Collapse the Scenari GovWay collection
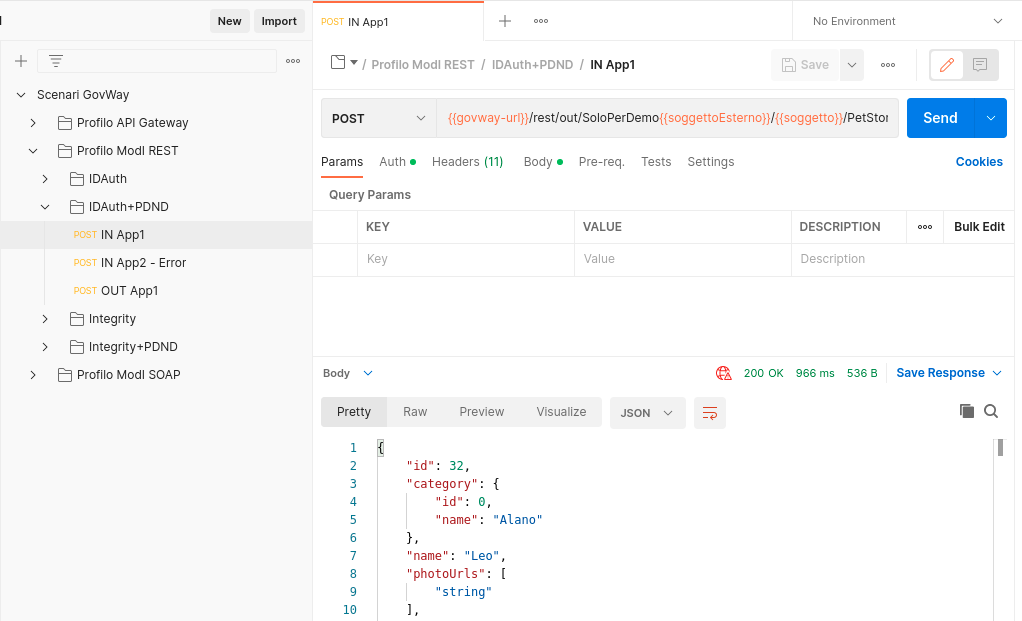Image resolution: width=1022 pixels, height=621 pixels. click(x=21, y=95)
